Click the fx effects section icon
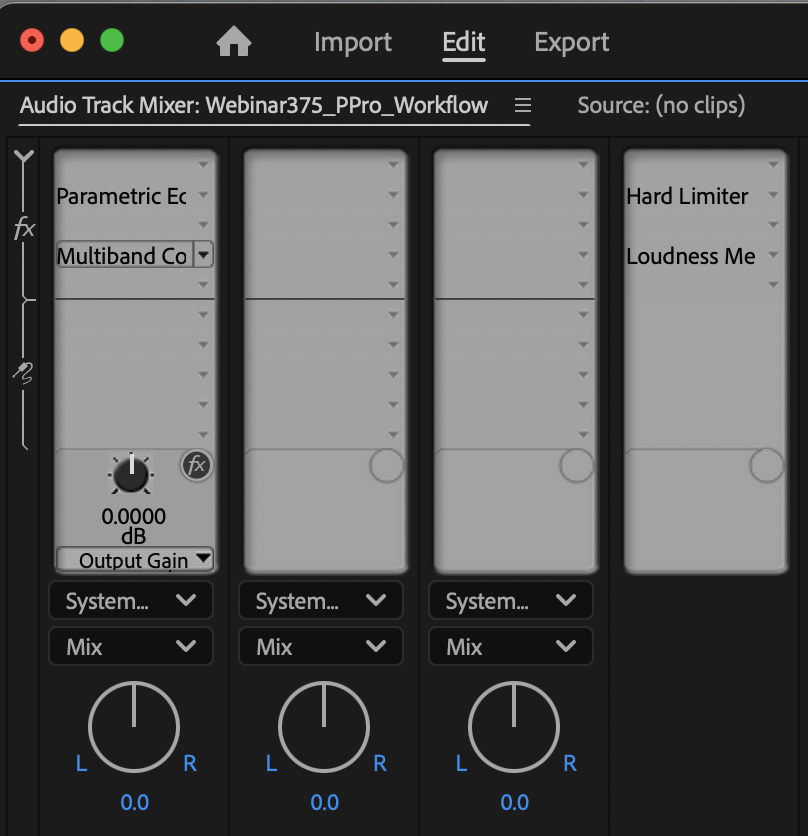808x836 pixels. 24,229
